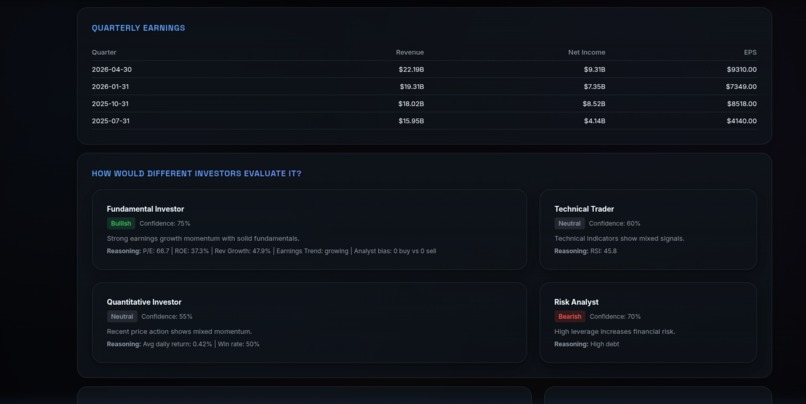The height and width of the screenshot is (404, 806).
Task: Select the Net Income column header
Action: [587, 52]
